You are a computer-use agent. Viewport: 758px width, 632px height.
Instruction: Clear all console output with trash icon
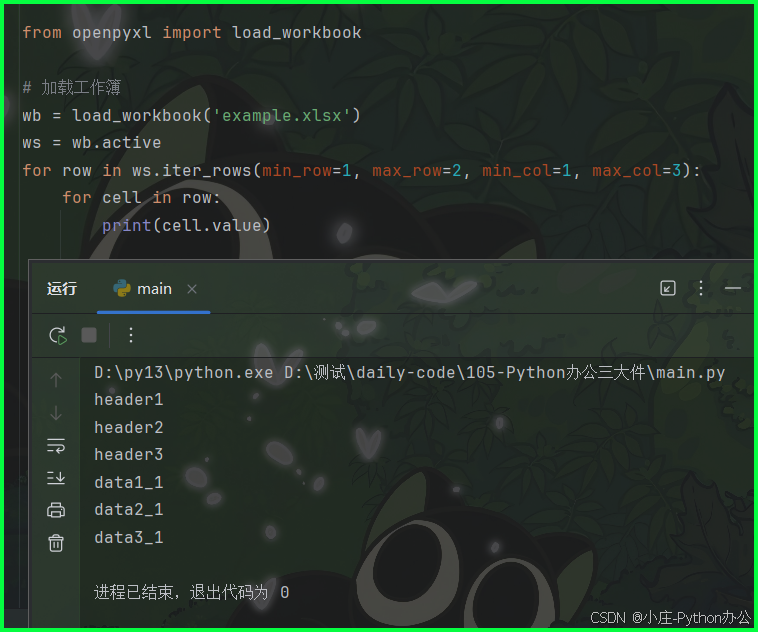[56, 543]
